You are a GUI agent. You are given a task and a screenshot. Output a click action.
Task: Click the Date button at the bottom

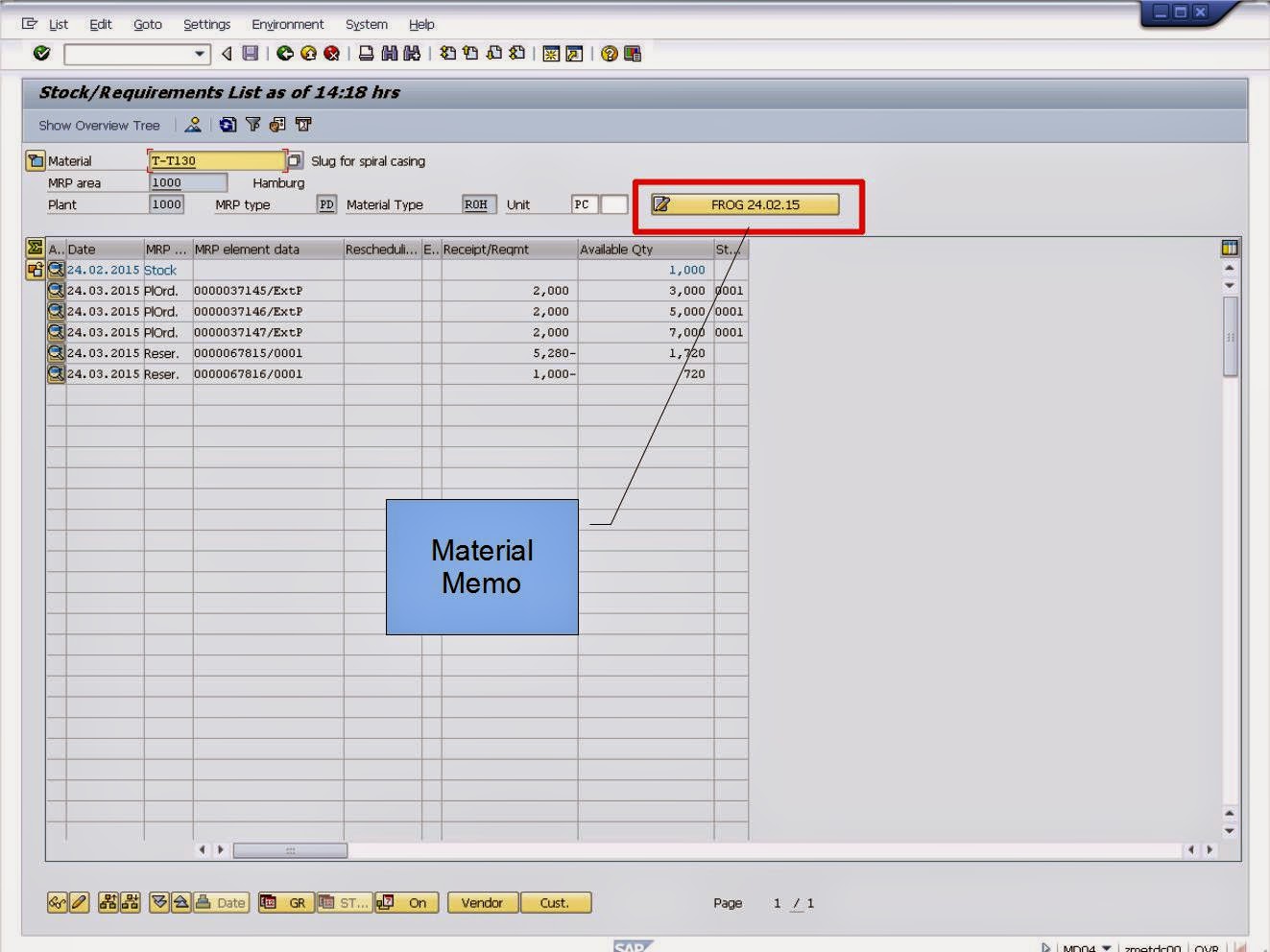(221, 903)
